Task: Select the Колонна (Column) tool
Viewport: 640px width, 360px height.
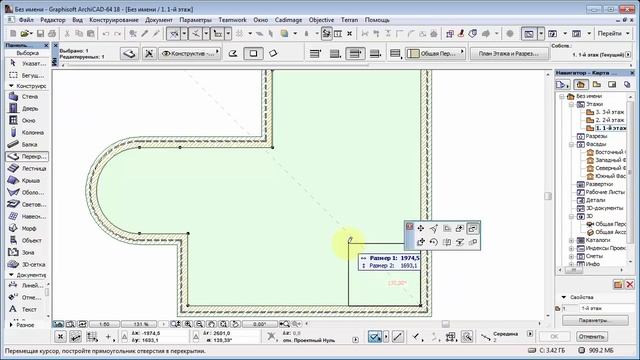Action: [27, 133]
